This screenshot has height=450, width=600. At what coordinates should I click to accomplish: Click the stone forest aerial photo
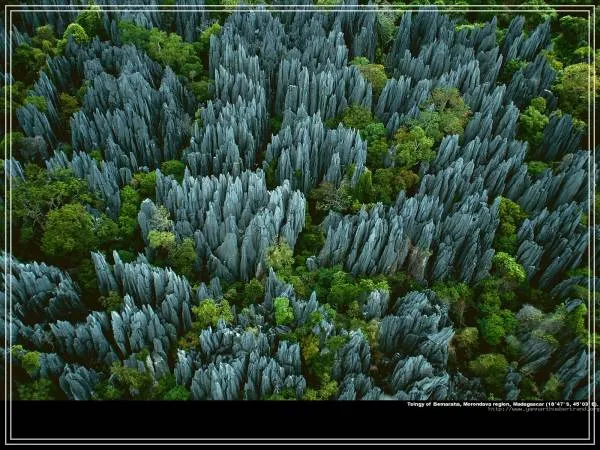[x=300, y=200]
